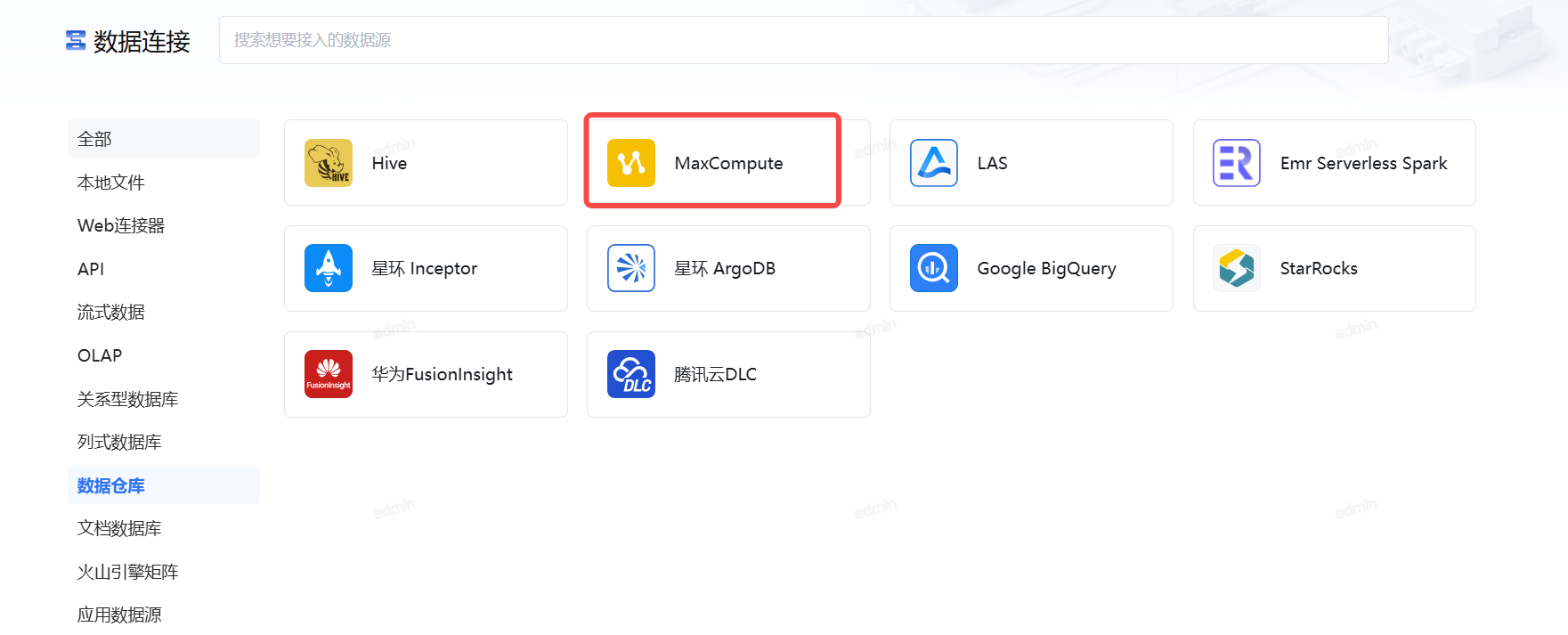Click the StarRocks label text

pyautogui.click(x=1319, y=268)
